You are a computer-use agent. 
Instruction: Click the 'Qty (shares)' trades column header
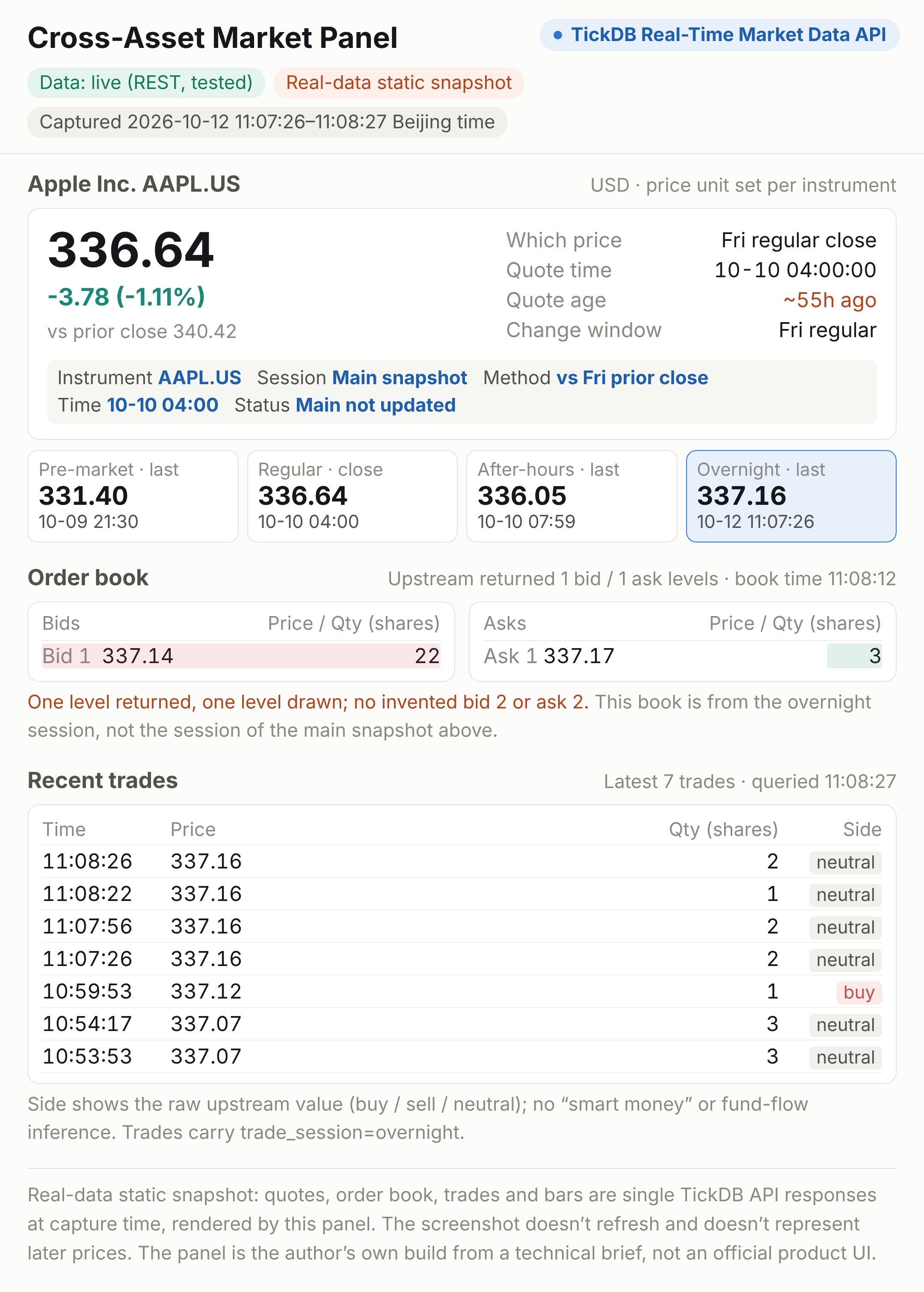click(x=723, y=830)
